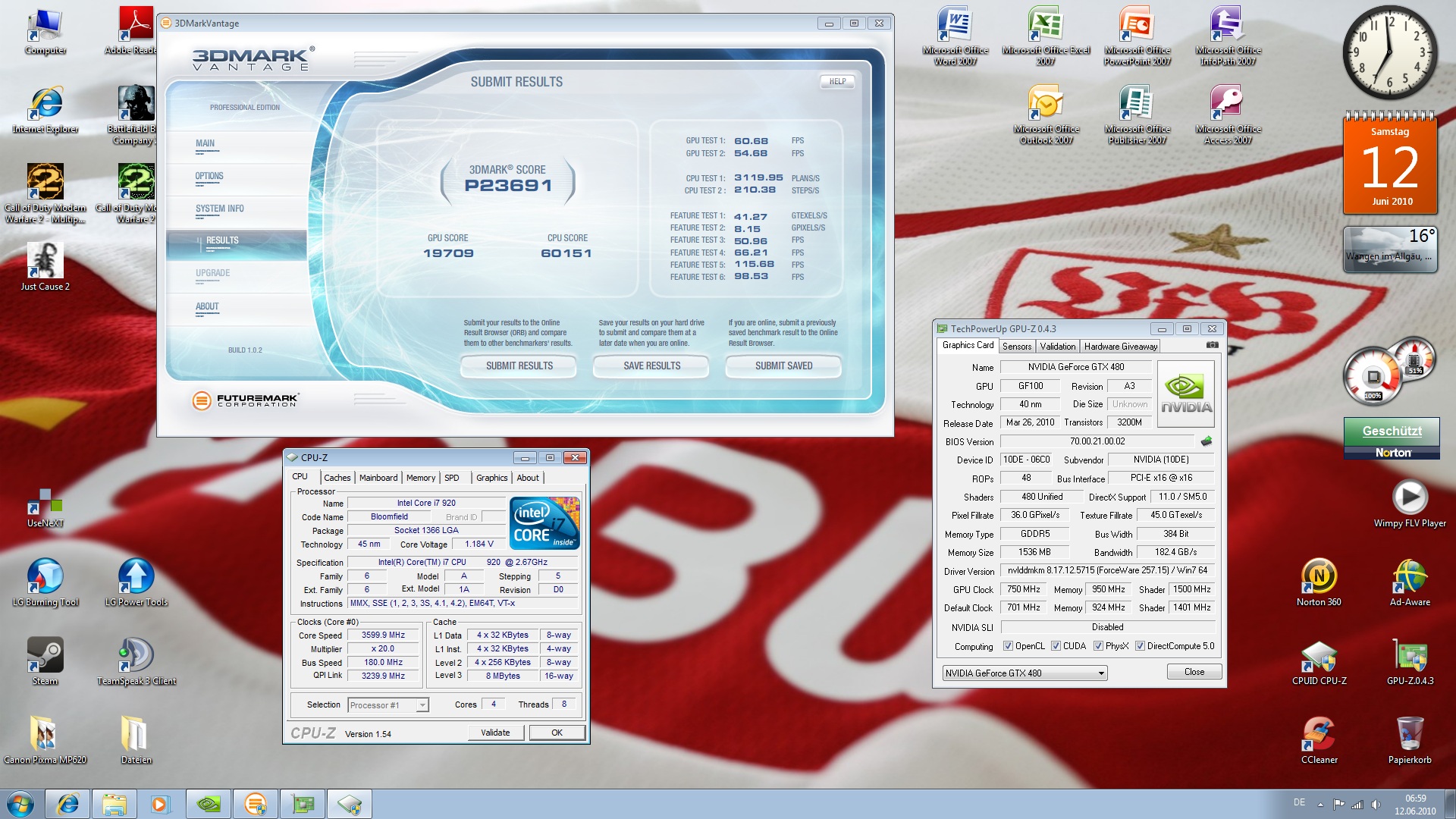Open Microsoft Office Excel 2007 icon

(1046, 36)
